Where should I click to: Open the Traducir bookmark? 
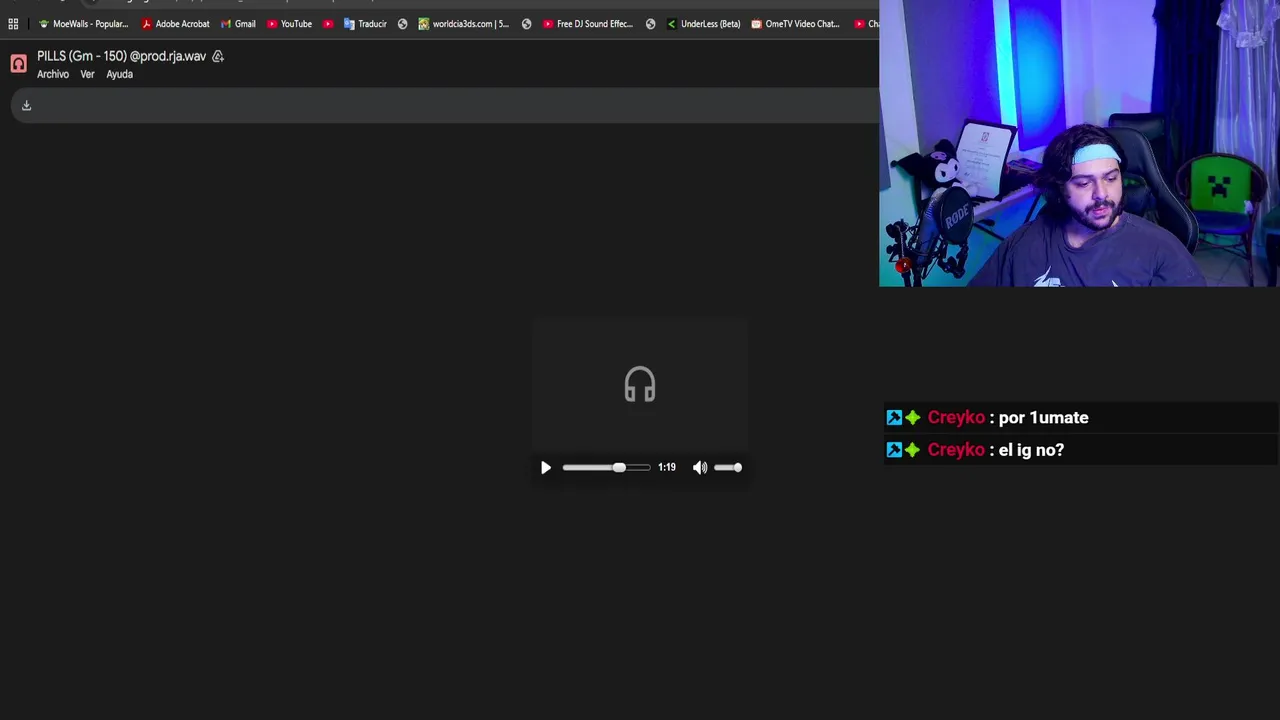click(365, 24)
